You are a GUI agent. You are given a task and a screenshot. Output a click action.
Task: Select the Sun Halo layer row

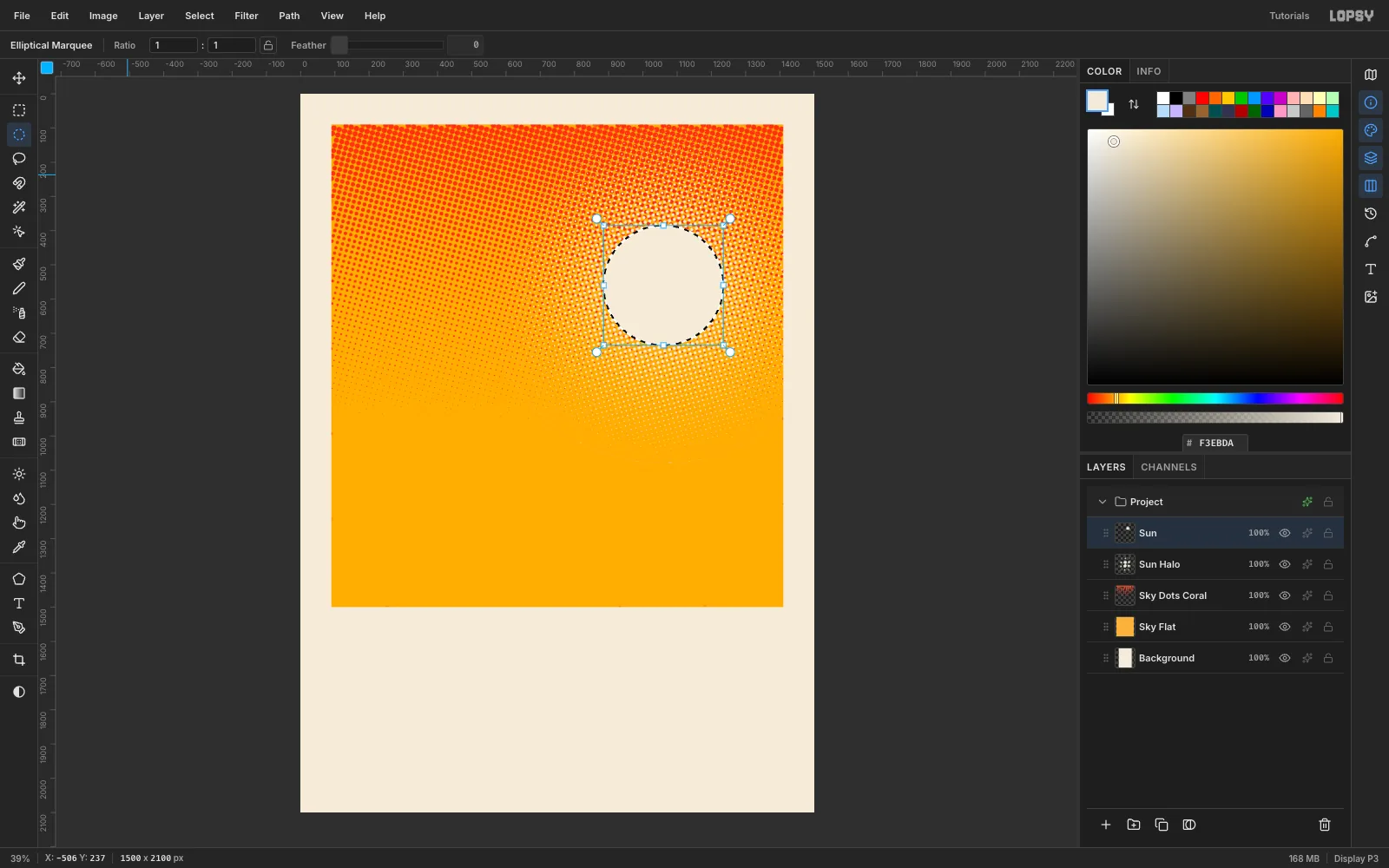click(1215, 564)
